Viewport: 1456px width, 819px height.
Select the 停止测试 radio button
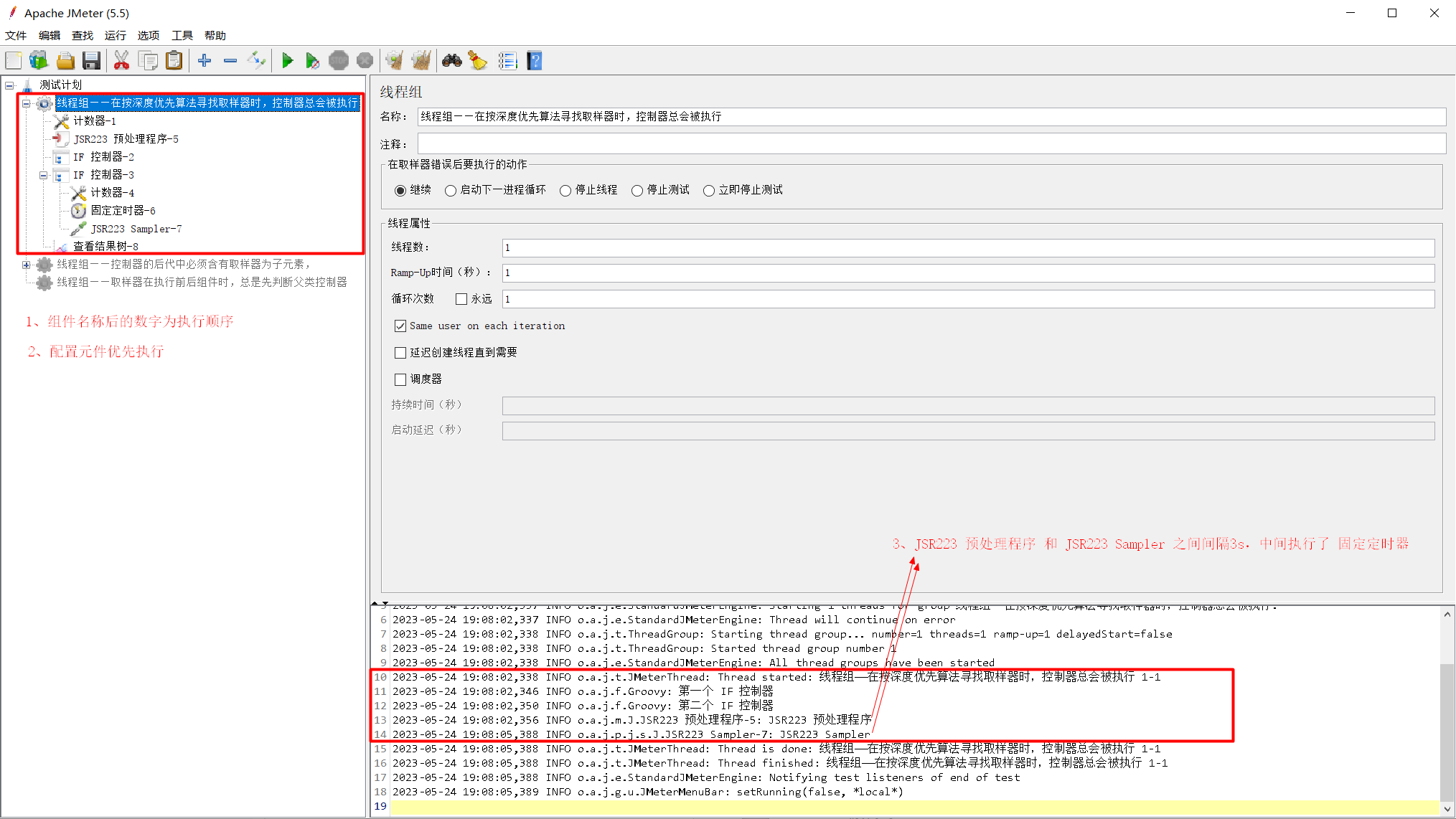tap(637, 190)
